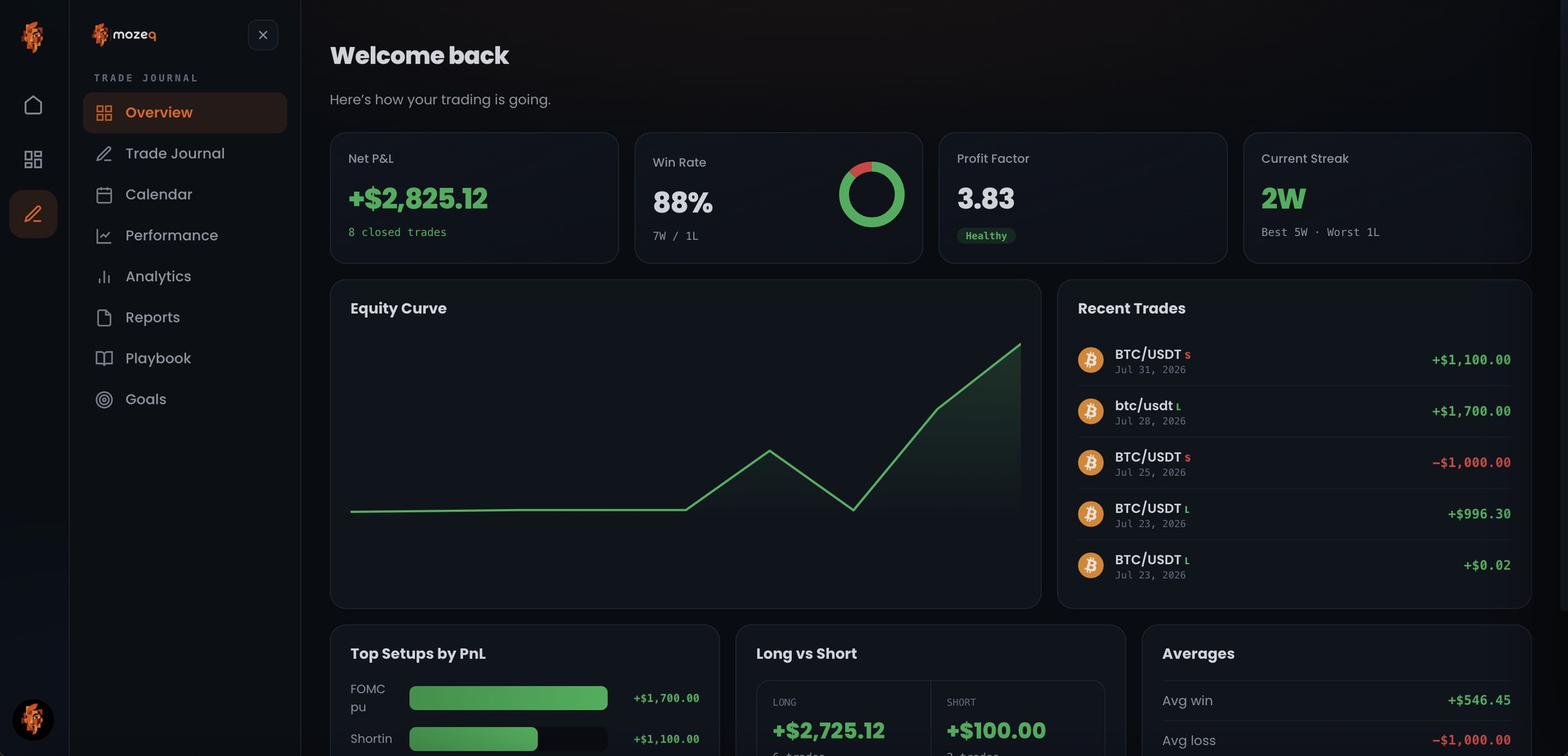Image resolution: width=1568 pixels, height=756 pixels.
Task: Click the Net P&L value +$2,825.12
Action: 418,199
